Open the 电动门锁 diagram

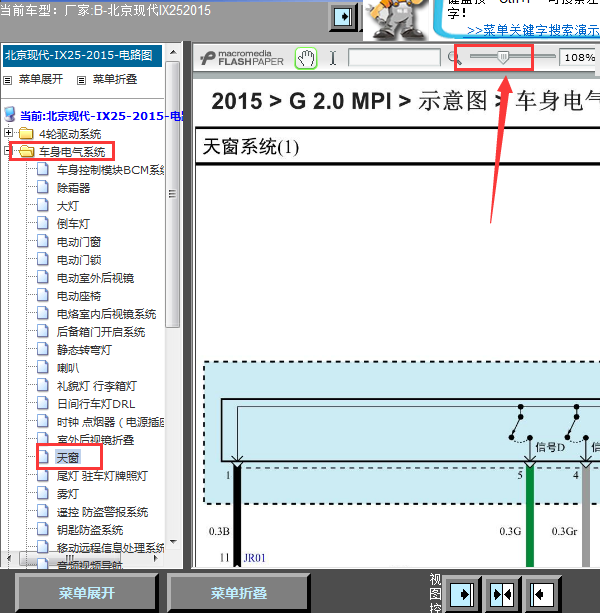(x=79, y=260)
